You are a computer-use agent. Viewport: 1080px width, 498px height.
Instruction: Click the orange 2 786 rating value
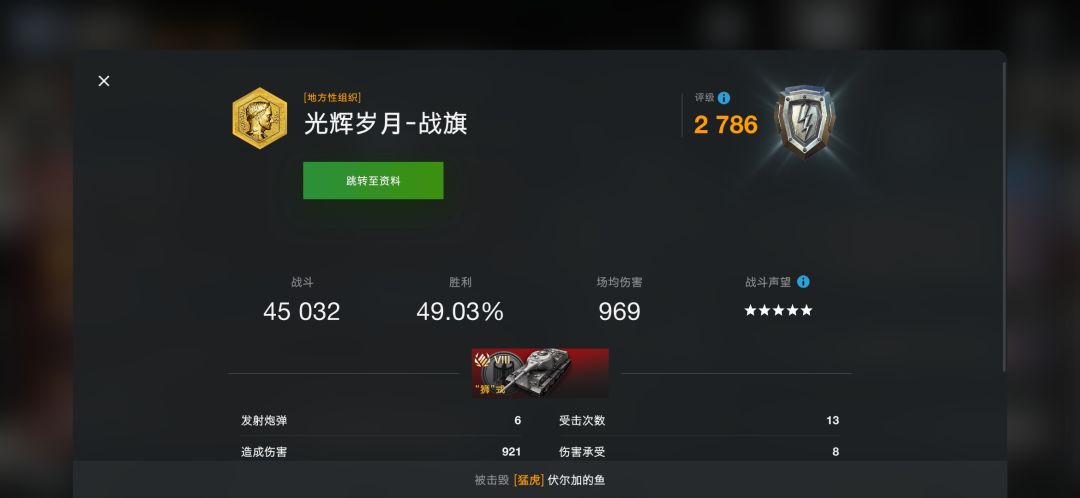[725, 125]
